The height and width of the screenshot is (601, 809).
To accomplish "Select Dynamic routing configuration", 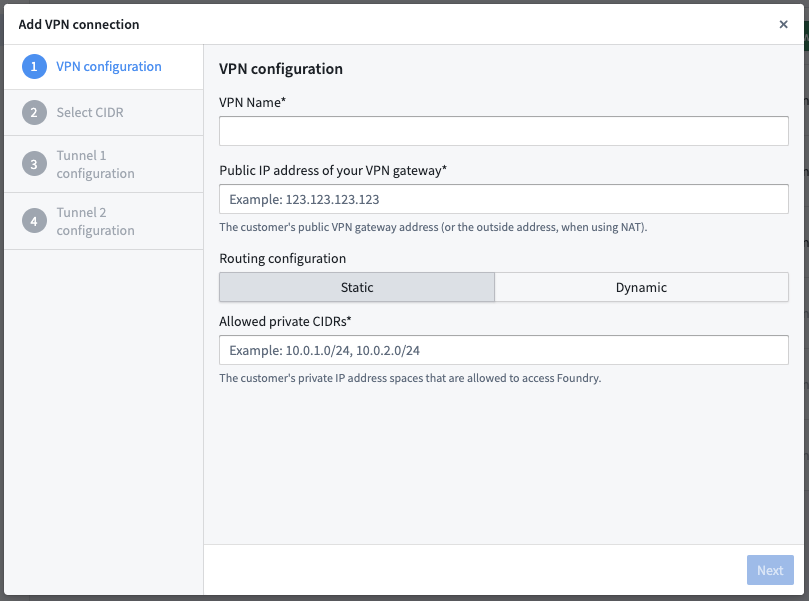I will [x=641, y=287].
